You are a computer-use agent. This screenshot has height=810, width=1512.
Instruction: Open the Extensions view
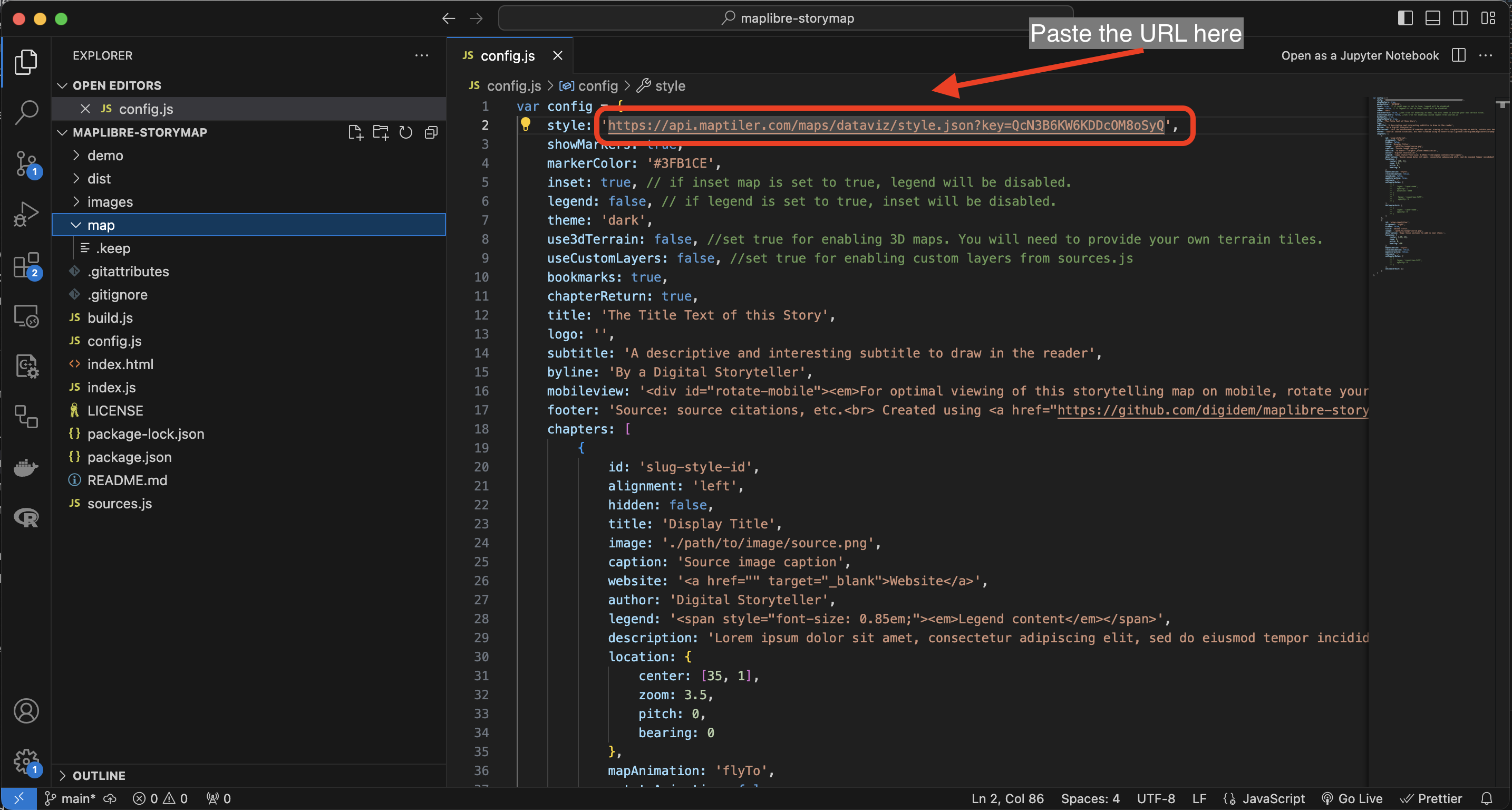26,265
